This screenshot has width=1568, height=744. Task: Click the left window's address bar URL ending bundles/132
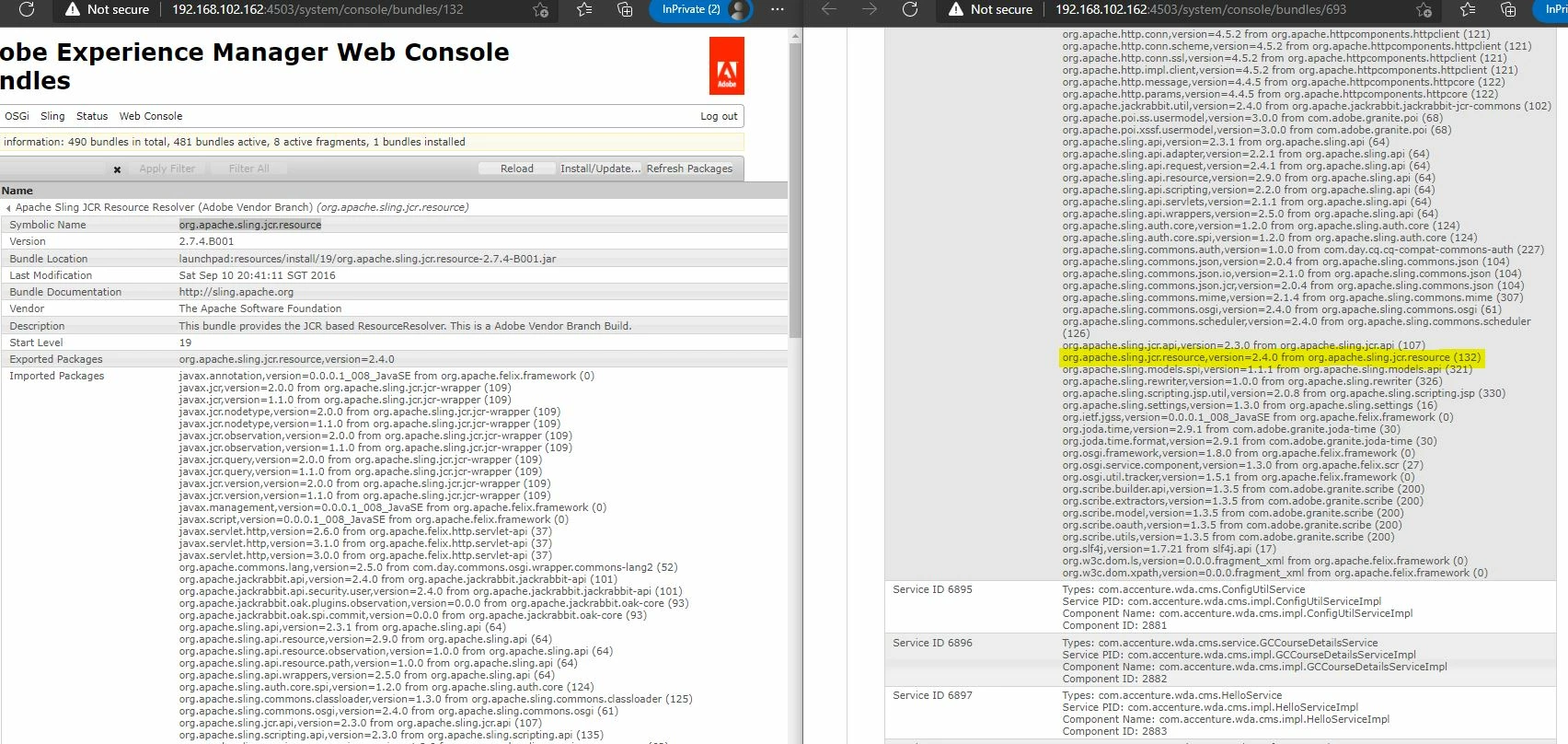[317, 9]
